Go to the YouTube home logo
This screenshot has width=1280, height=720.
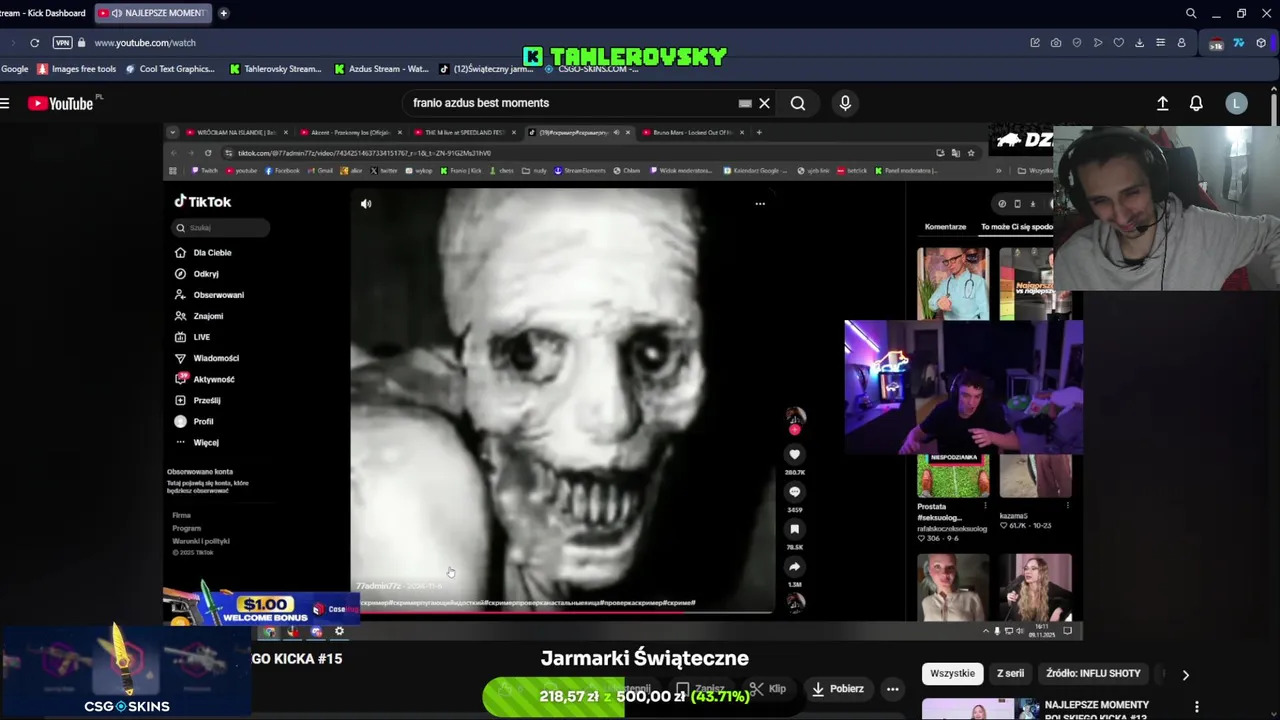click(x=60, y=103)
